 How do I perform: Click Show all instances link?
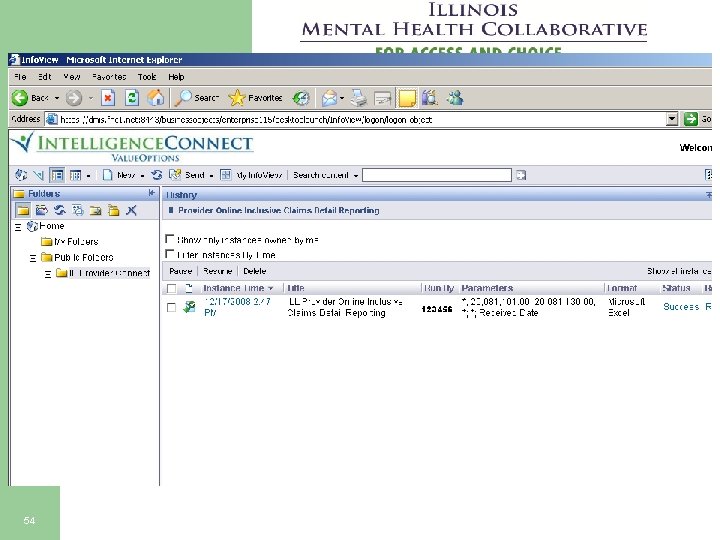click(679, 271)
